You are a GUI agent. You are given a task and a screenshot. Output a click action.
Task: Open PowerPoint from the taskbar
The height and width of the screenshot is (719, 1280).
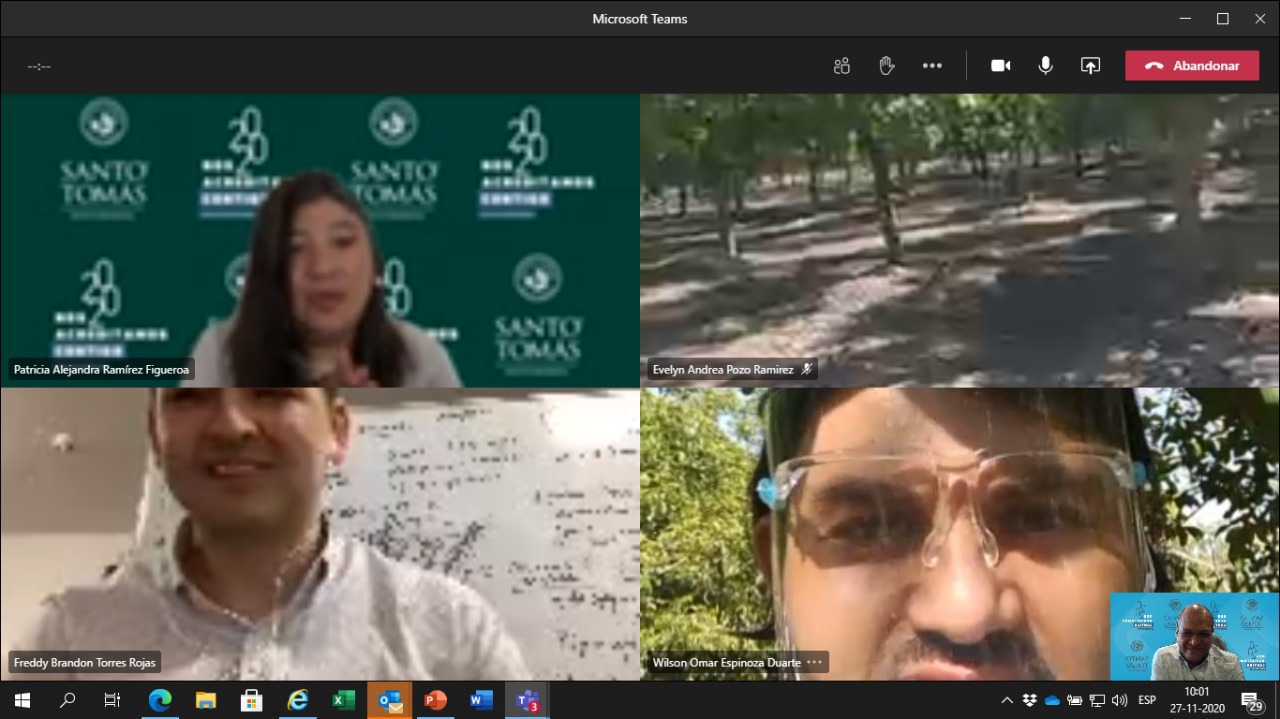tap(435, 700)
